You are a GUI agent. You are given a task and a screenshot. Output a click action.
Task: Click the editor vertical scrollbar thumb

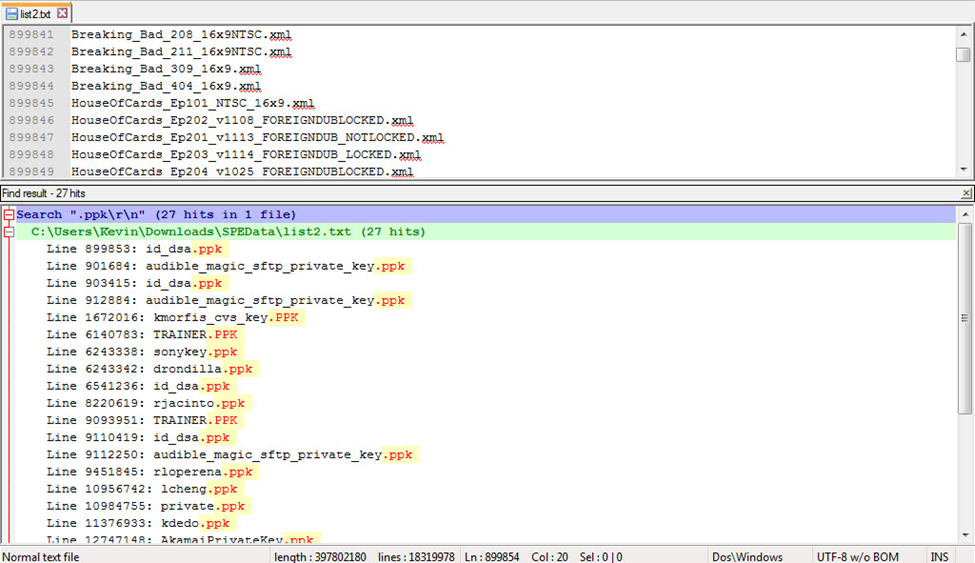pyautogui.click(x=963, y=55)
